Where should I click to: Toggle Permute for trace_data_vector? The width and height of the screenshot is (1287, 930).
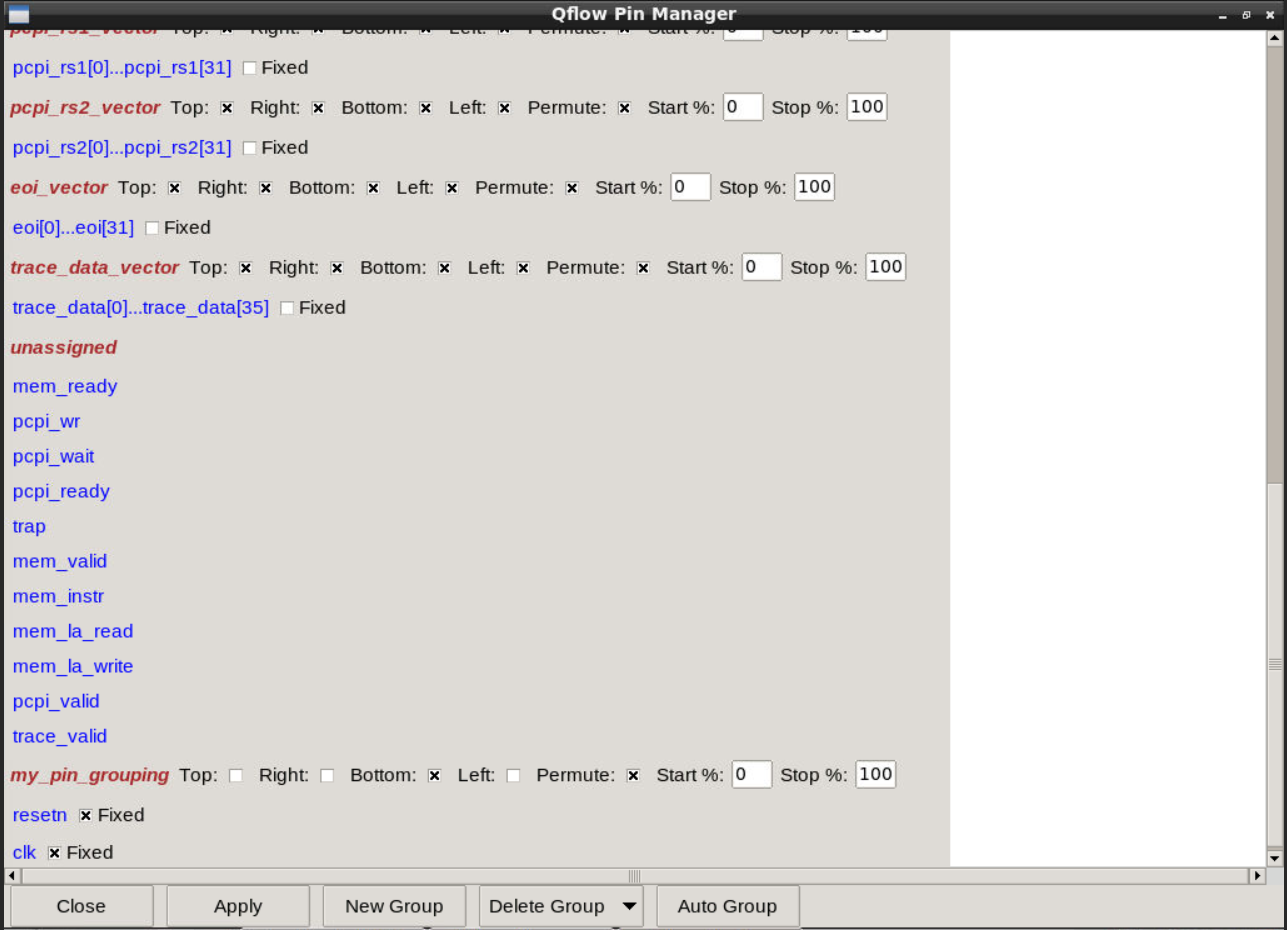[x=642, y=267]
